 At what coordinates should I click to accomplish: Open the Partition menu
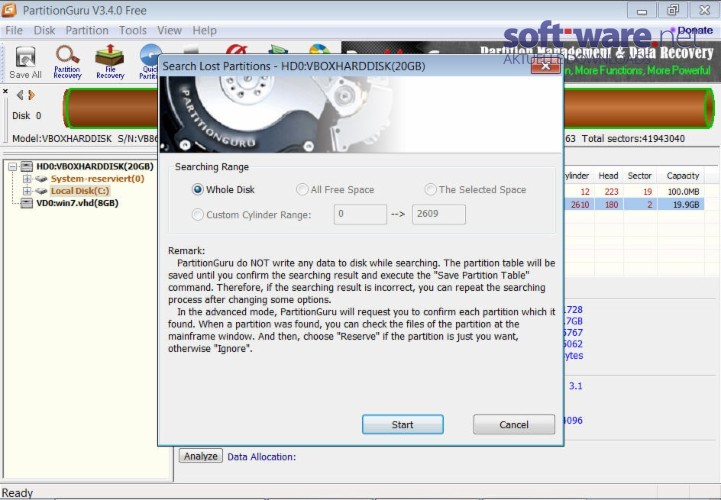pyautogui.click(x=87, y=30)
